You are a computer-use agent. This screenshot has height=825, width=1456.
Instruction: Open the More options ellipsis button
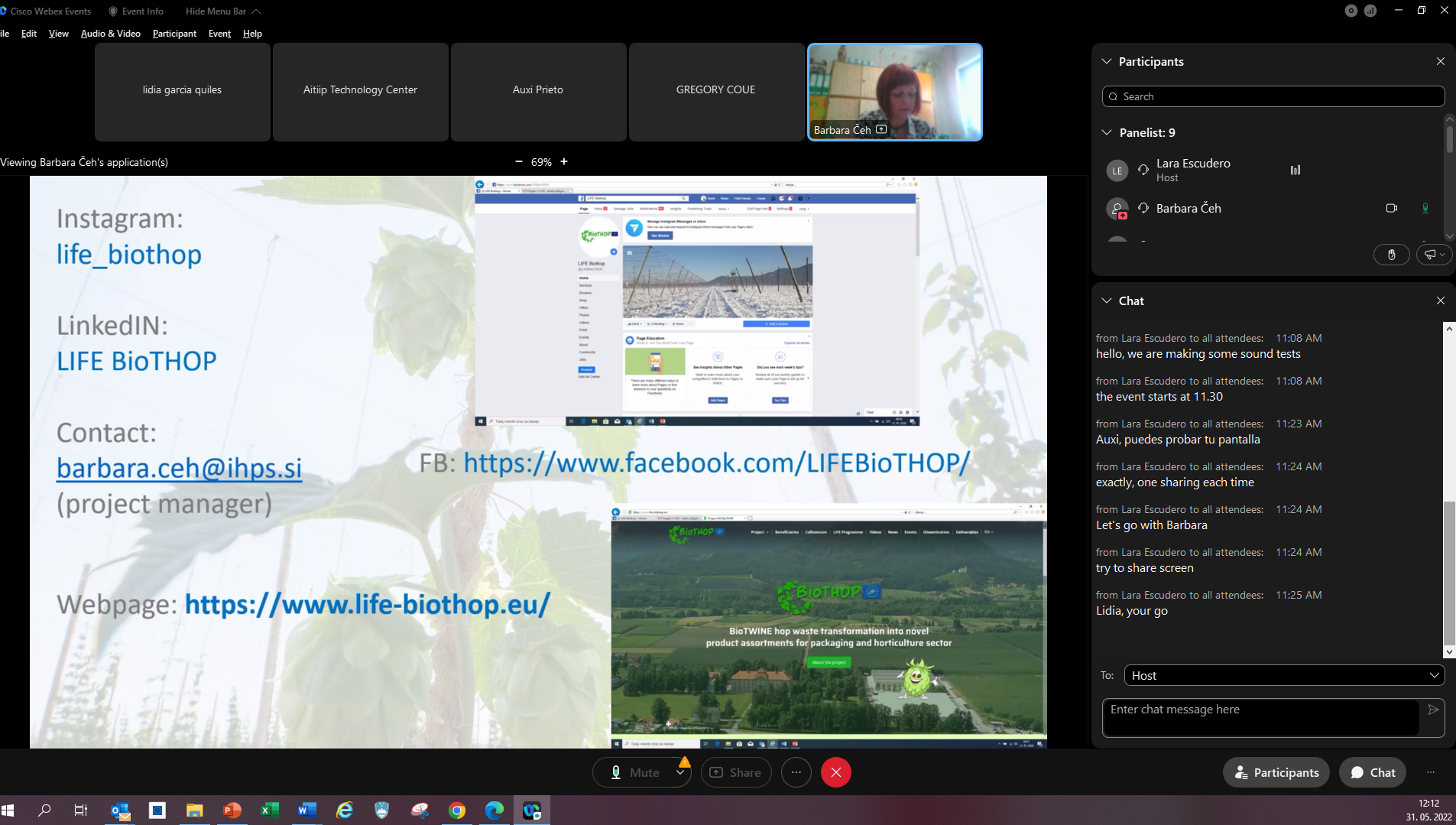click(x=796, y=772)
